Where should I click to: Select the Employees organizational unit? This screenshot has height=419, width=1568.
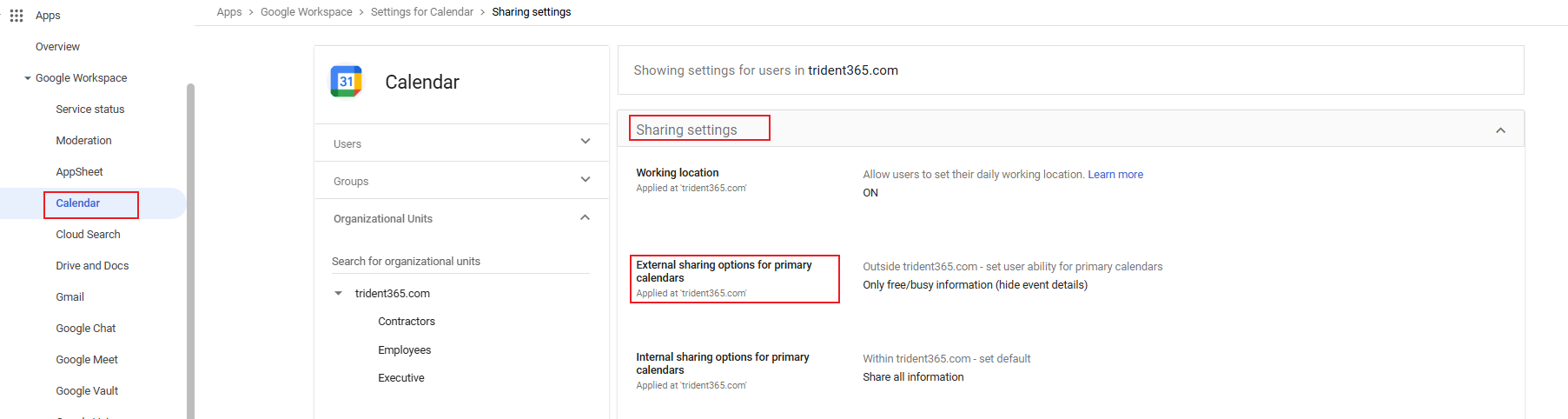404,350
